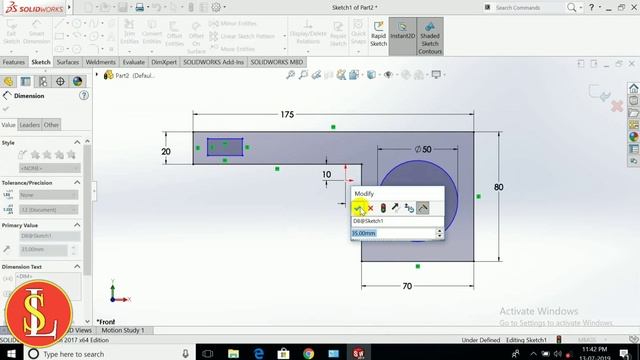Select the Ø50 diameter dimension
This screenshot has width=640, height=360.
[423, 149]
